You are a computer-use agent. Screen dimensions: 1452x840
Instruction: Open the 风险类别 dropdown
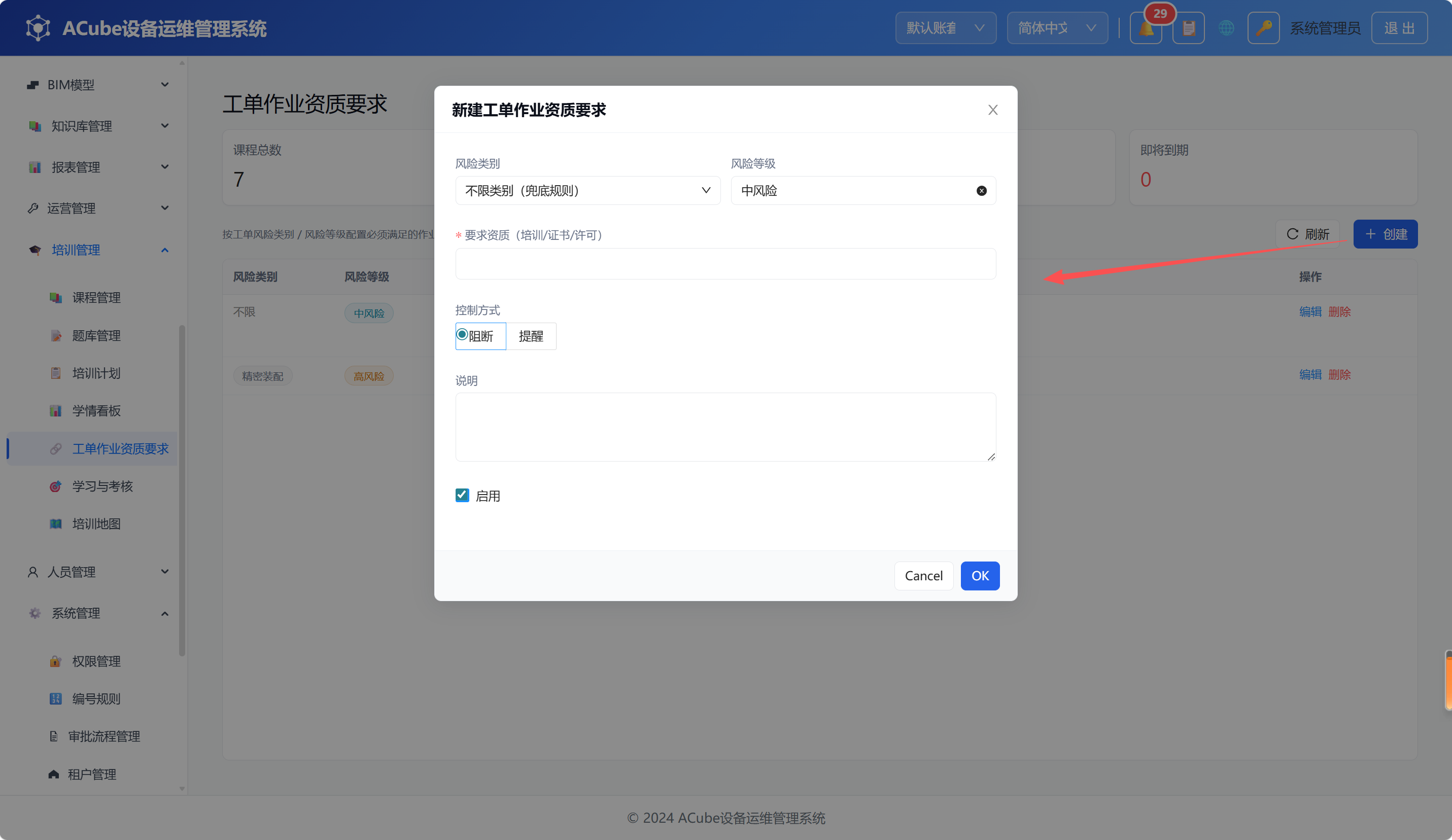coord(587,191)
